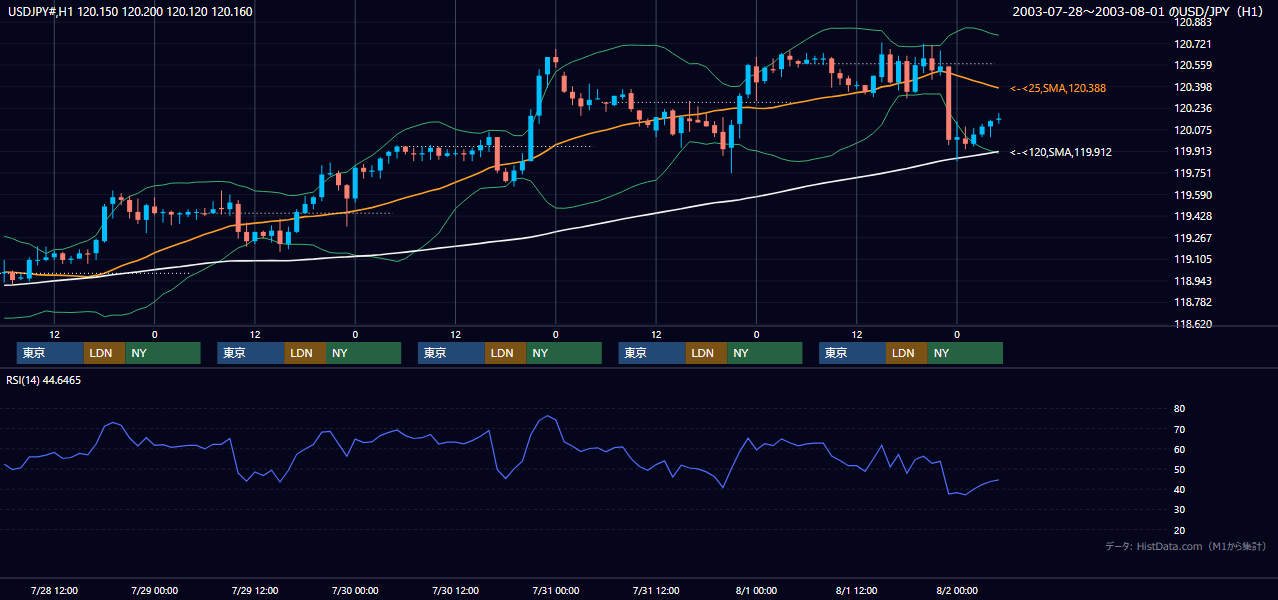Click the large red candle before 8/2 00:00
The height and width of the screenshot is (600, 1278).
(x=948, y=102)
